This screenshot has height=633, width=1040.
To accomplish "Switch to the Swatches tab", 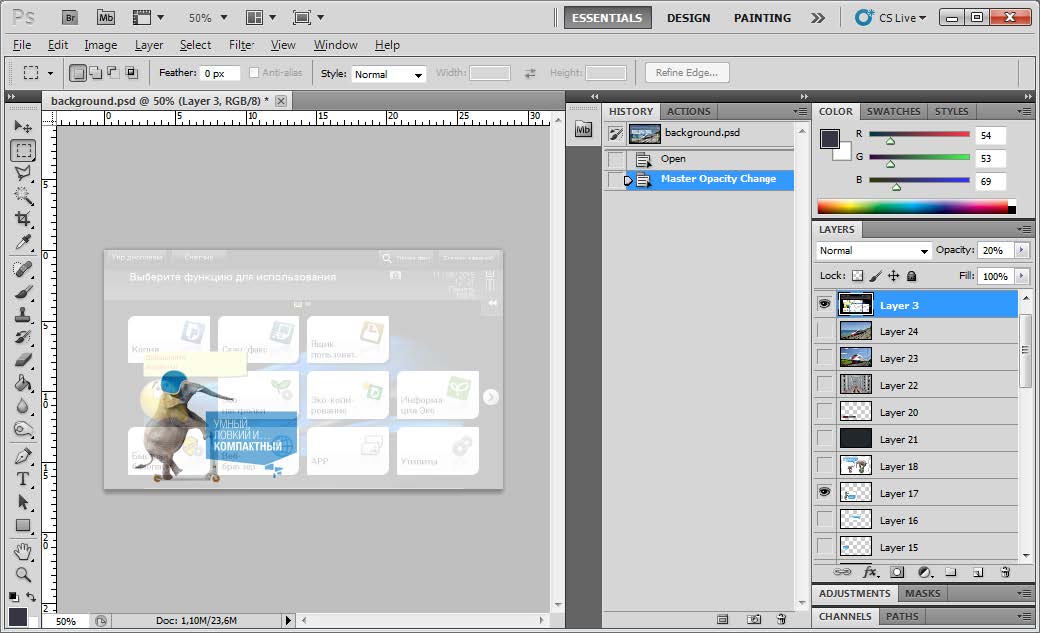I will point(893,111).
